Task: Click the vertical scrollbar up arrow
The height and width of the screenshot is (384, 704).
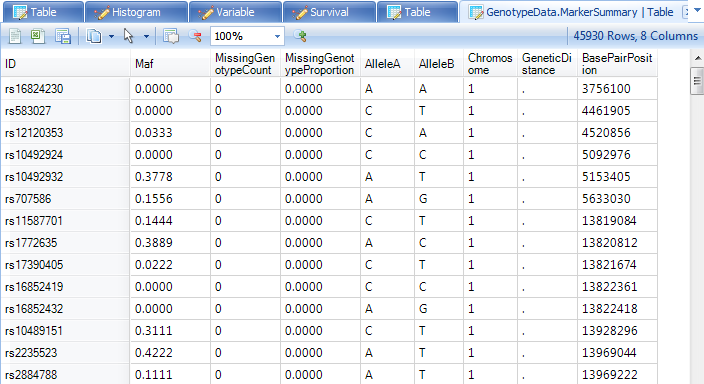Action: 697,58
